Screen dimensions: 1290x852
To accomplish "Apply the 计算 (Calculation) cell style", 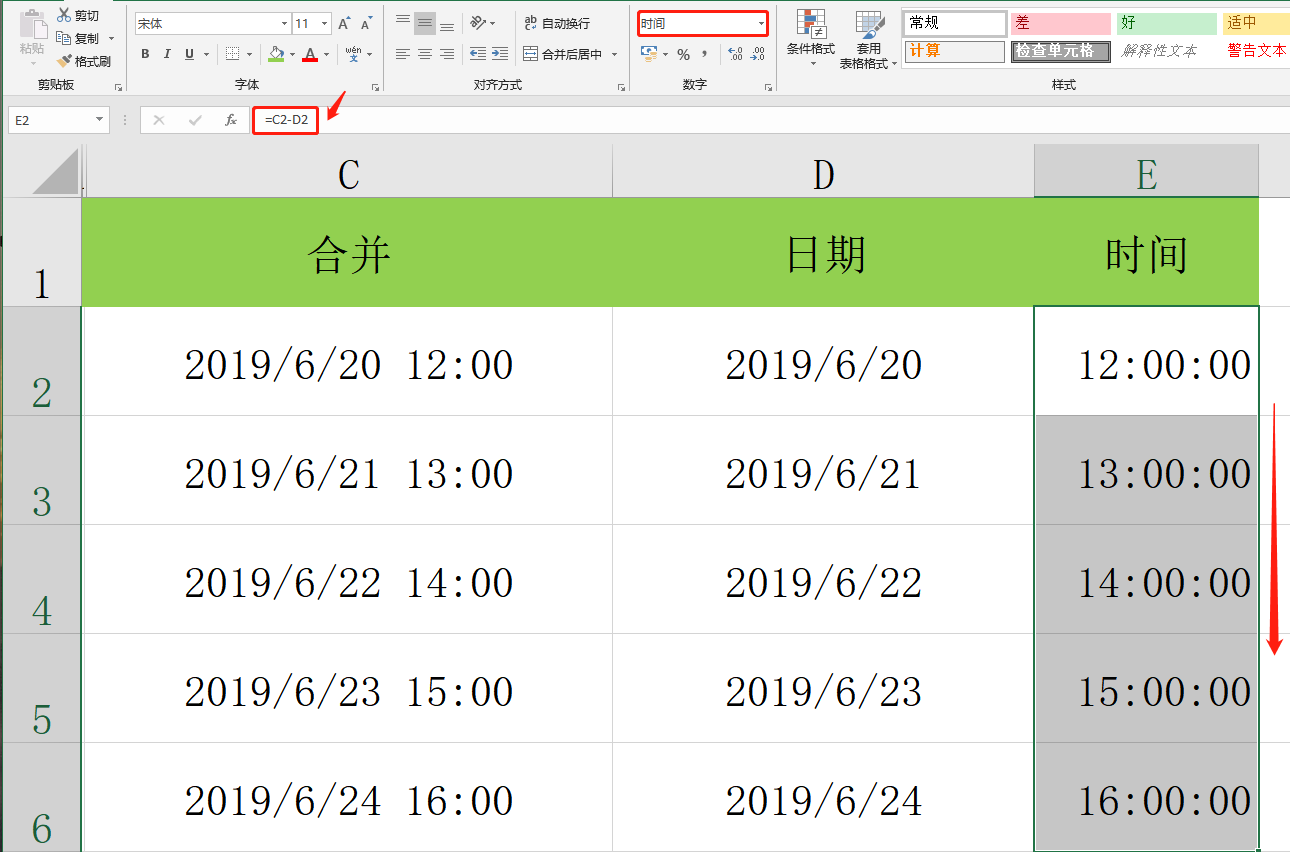I will (955, 51).
